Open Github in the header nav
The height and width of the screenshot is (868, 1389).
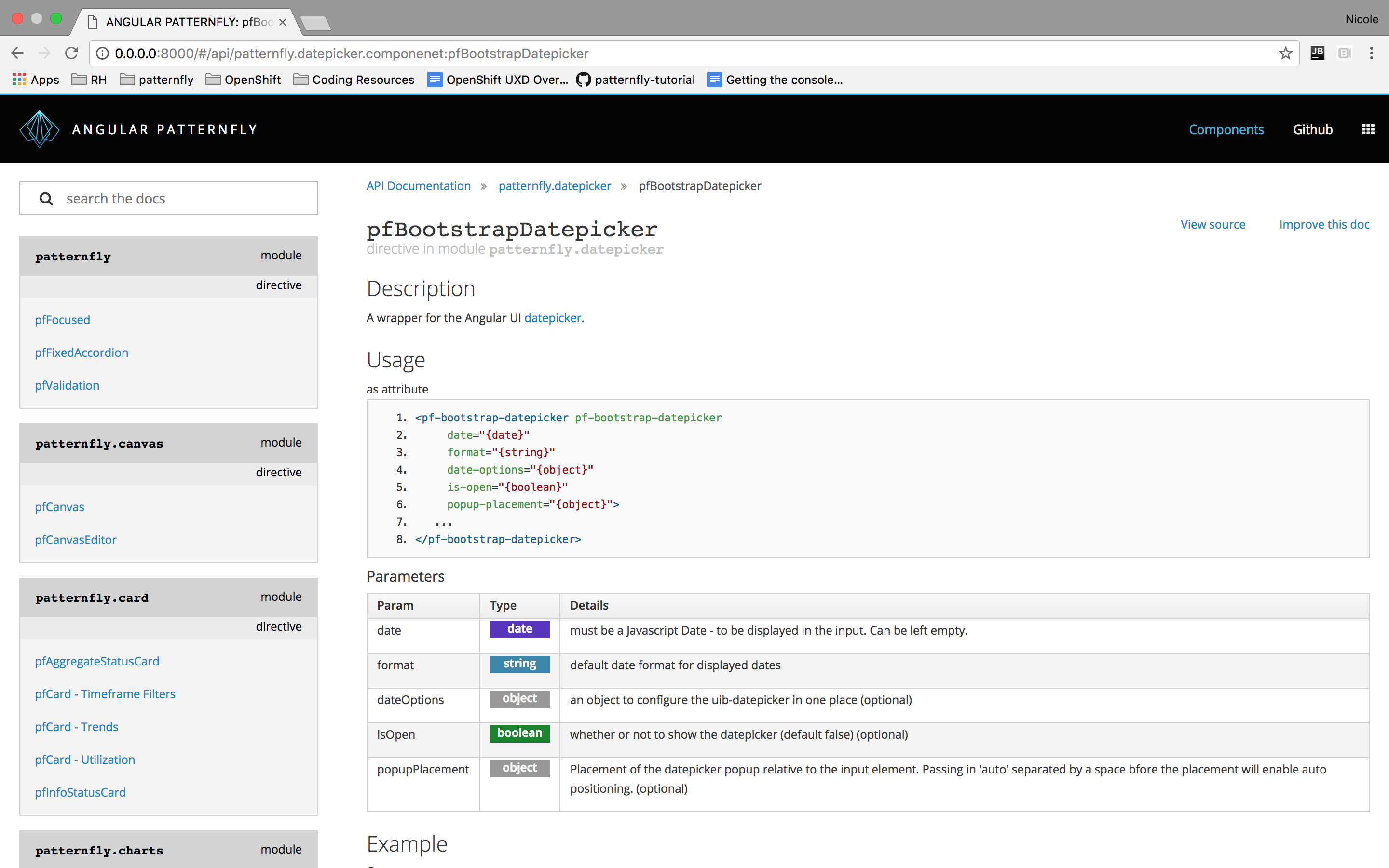[1312, 129]
